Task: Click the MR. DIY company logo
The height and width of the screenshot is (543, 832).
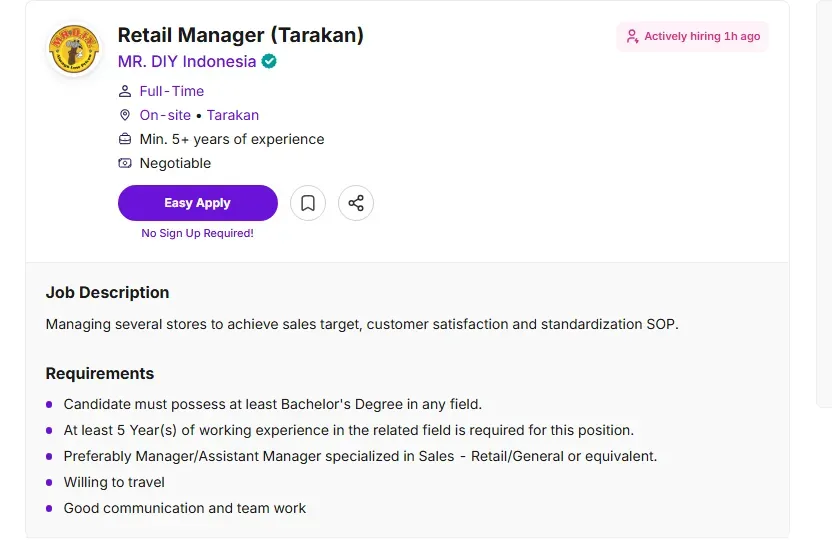Action: click(75, 49)
